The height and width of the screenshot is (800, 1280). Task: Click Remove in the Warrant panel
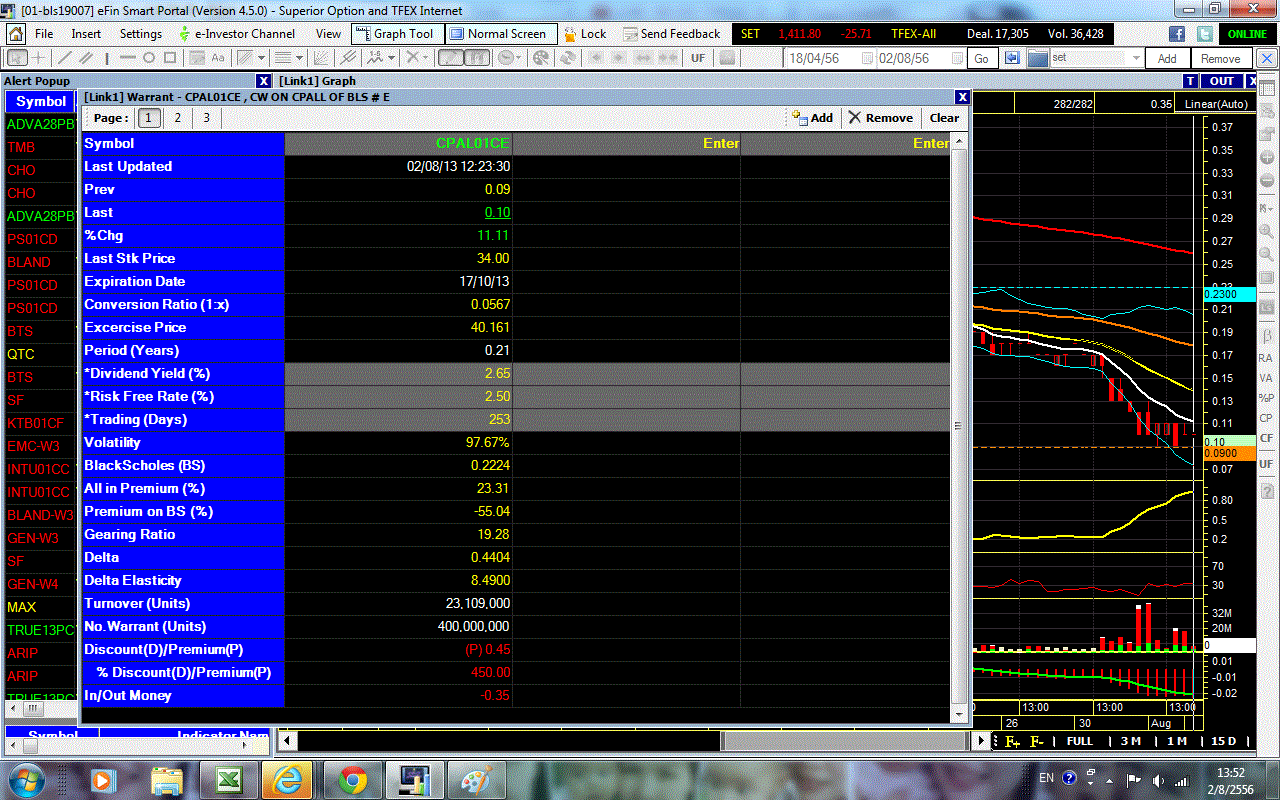point(881,118)
